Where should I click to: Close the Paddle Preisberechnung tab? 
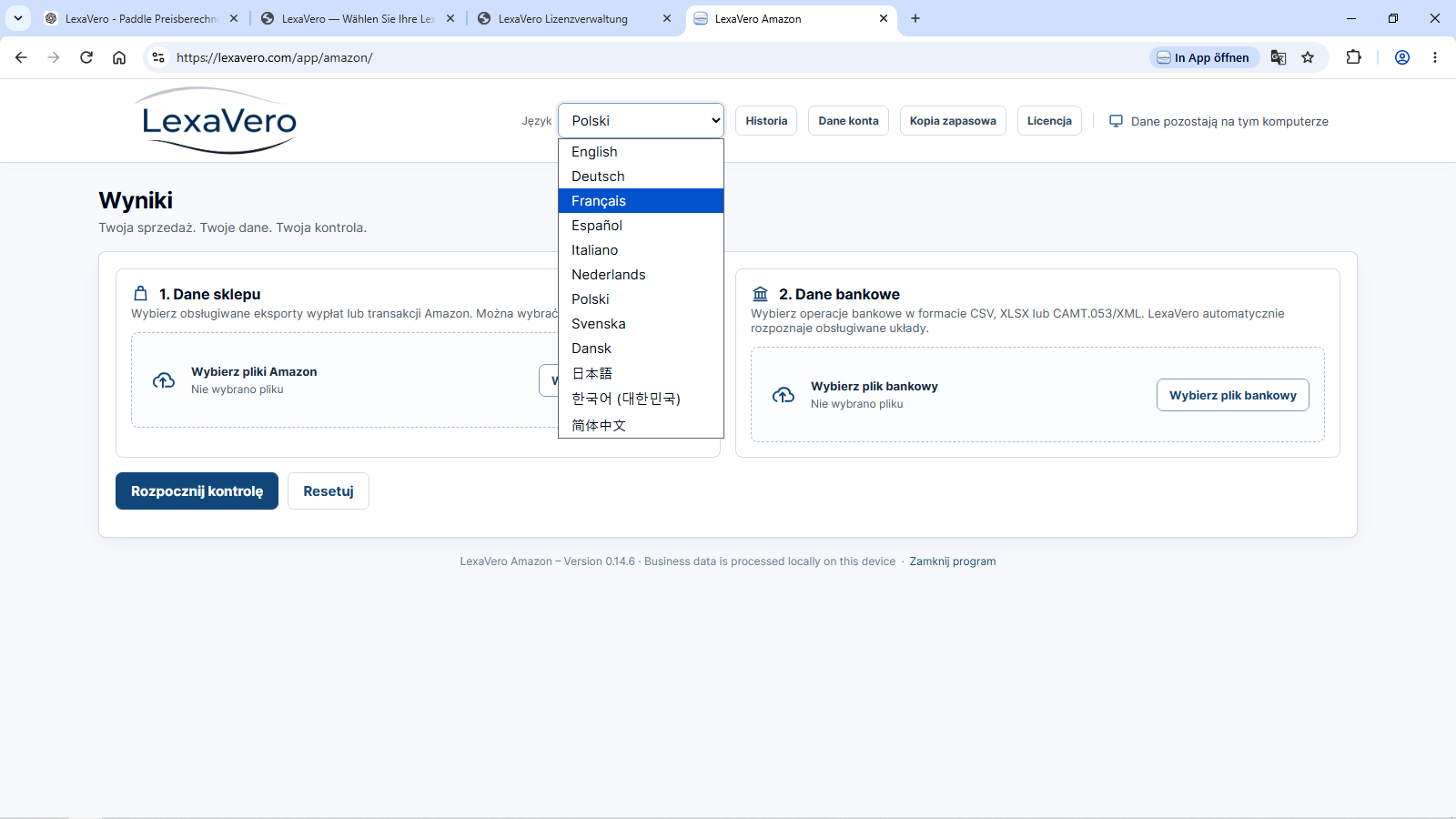[234, 18]
